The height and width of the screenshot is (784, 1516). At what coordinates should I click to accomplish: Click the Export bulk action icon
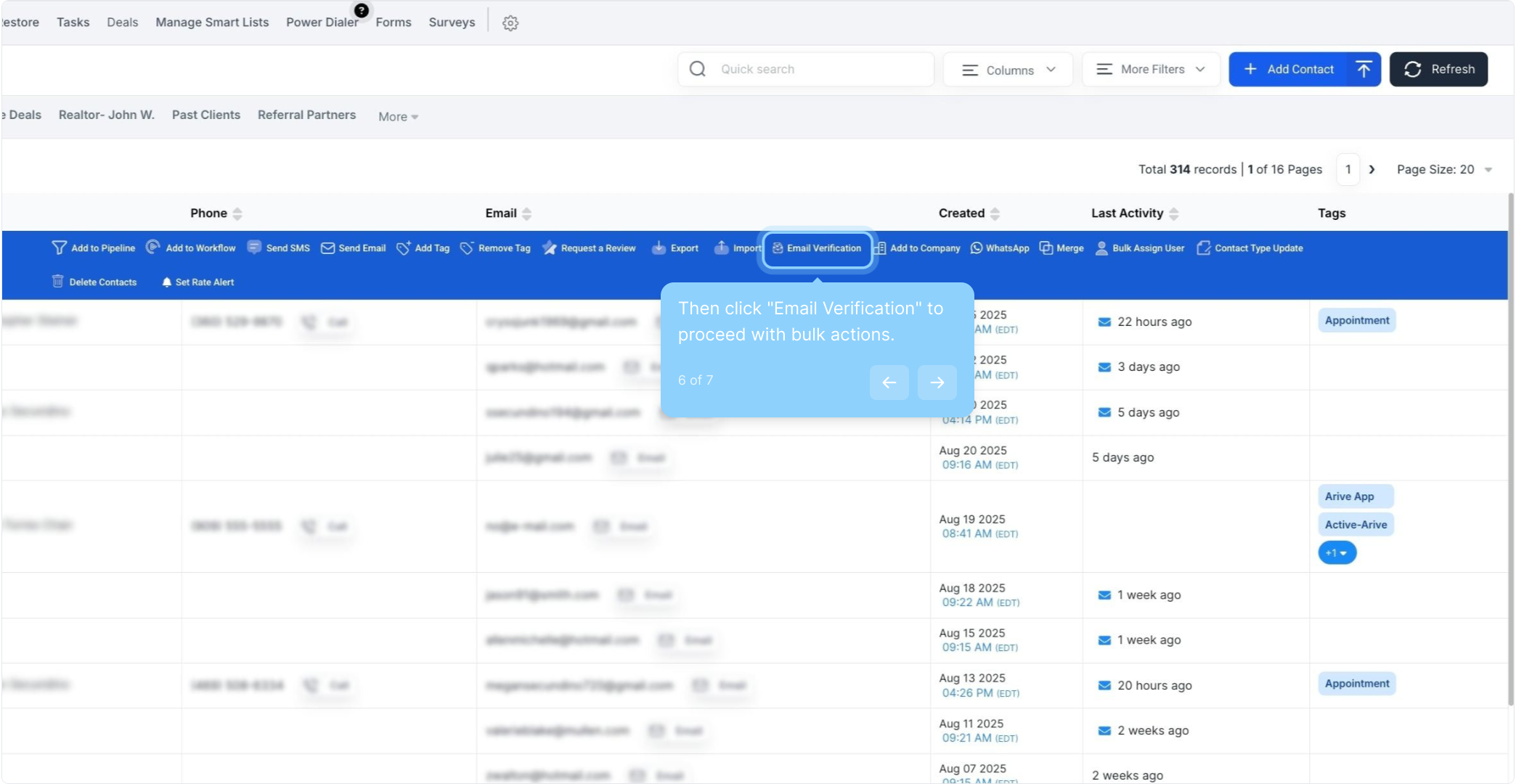(659, 248)
